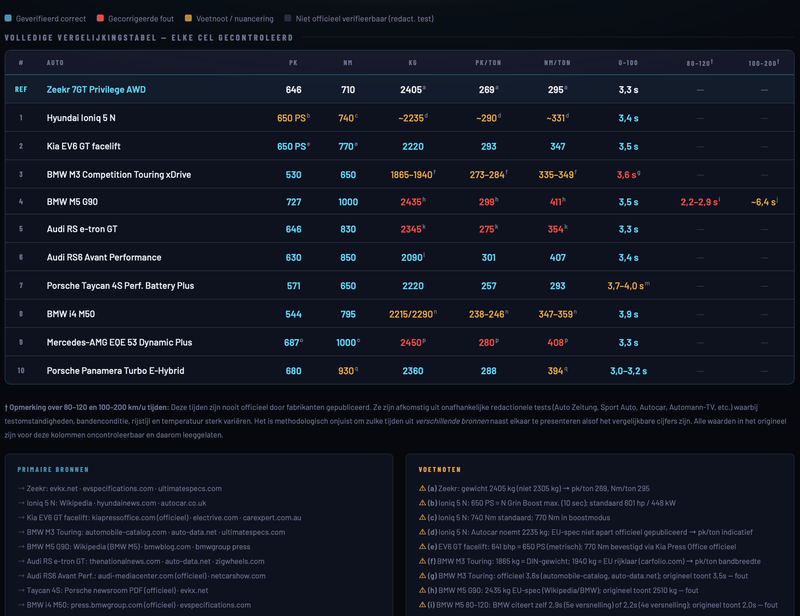The width and height of the screenshot is (800, 616).
Task: Click the 3,7–4,0 s value in the Taycan row
Action: click(628, 286)
